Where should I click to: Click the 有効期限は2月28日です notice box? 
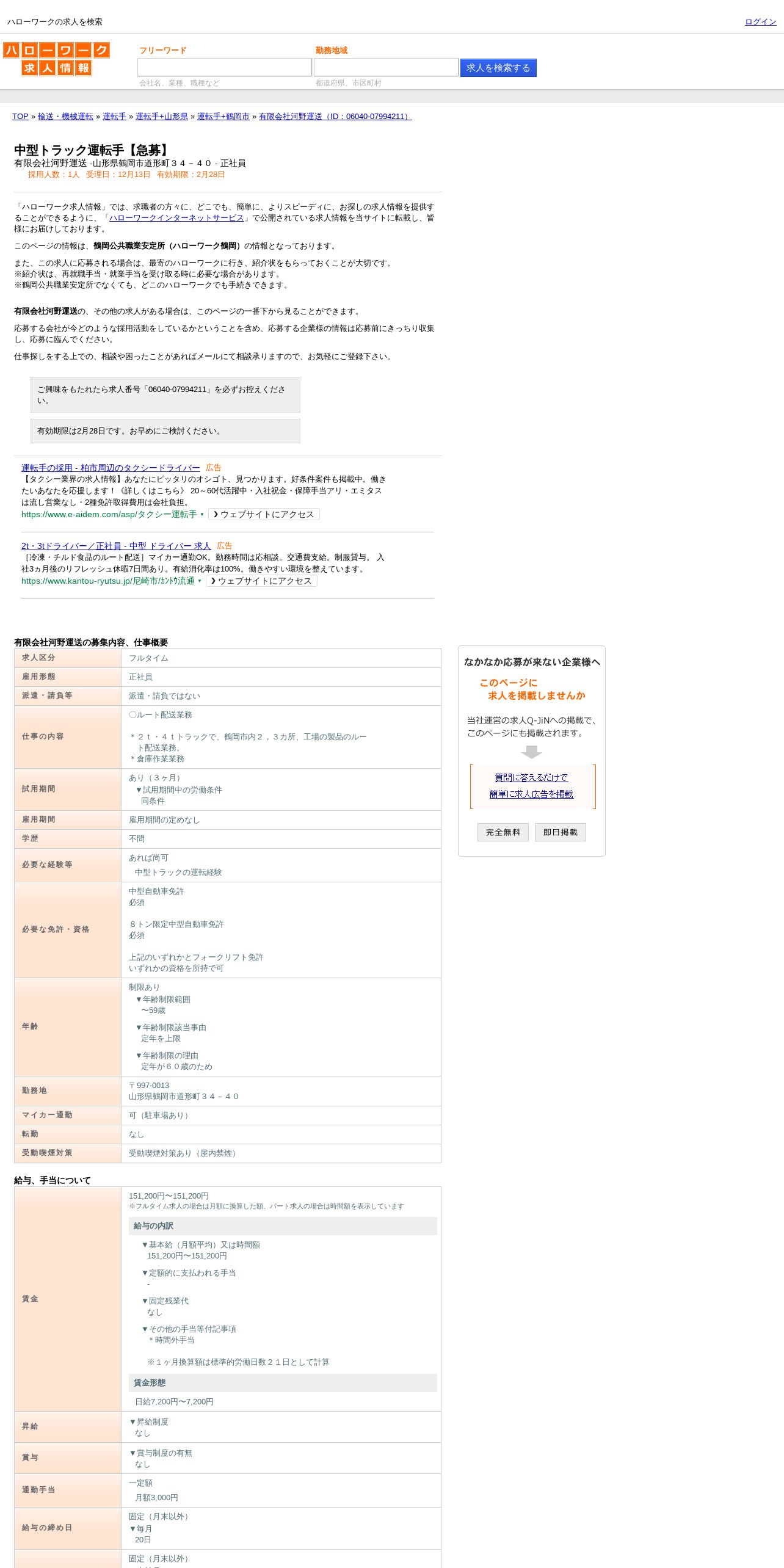[x=165, y=431]
